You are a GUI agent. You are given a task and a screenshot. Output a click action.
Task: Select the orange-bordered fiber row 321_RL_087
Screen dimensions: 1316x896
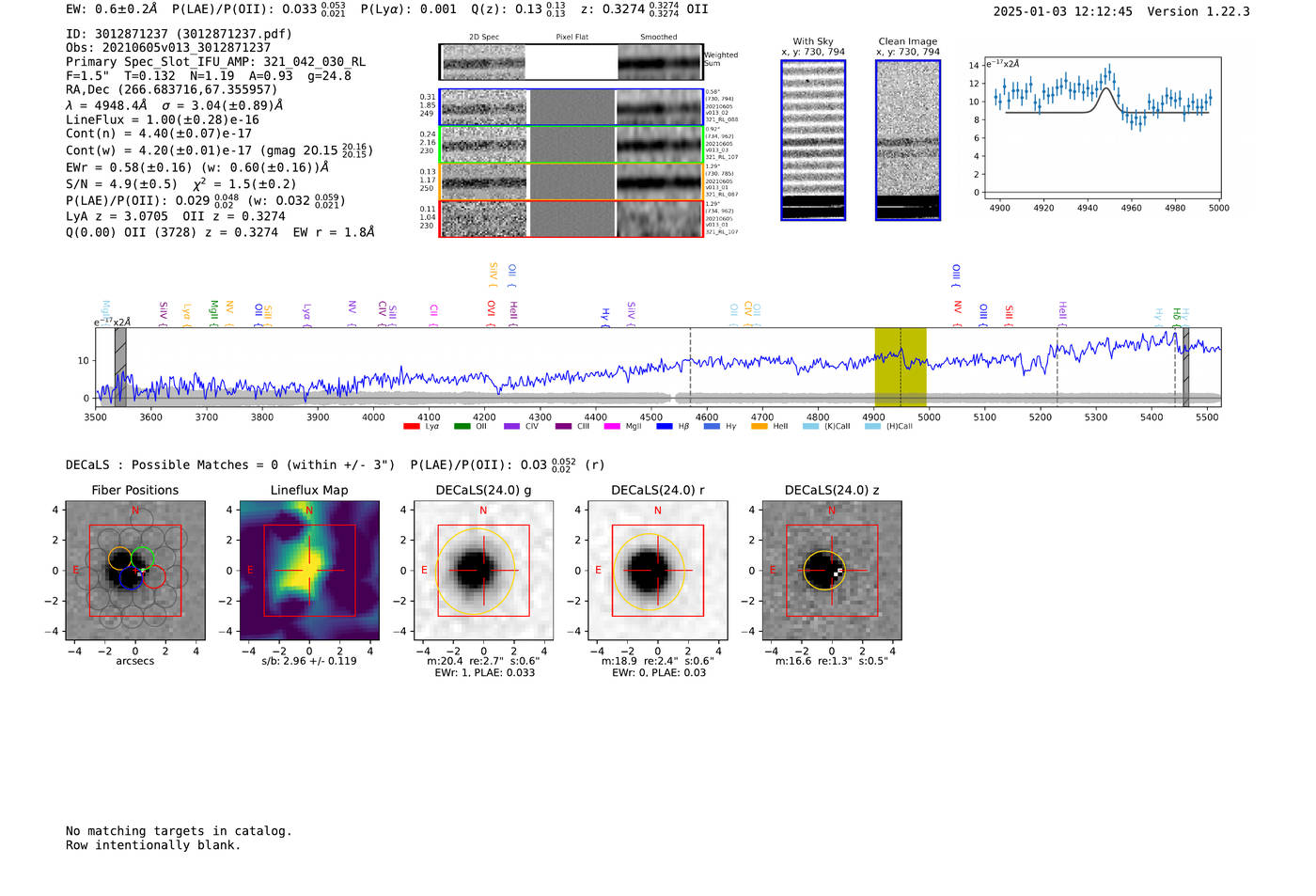coord(572,181)
